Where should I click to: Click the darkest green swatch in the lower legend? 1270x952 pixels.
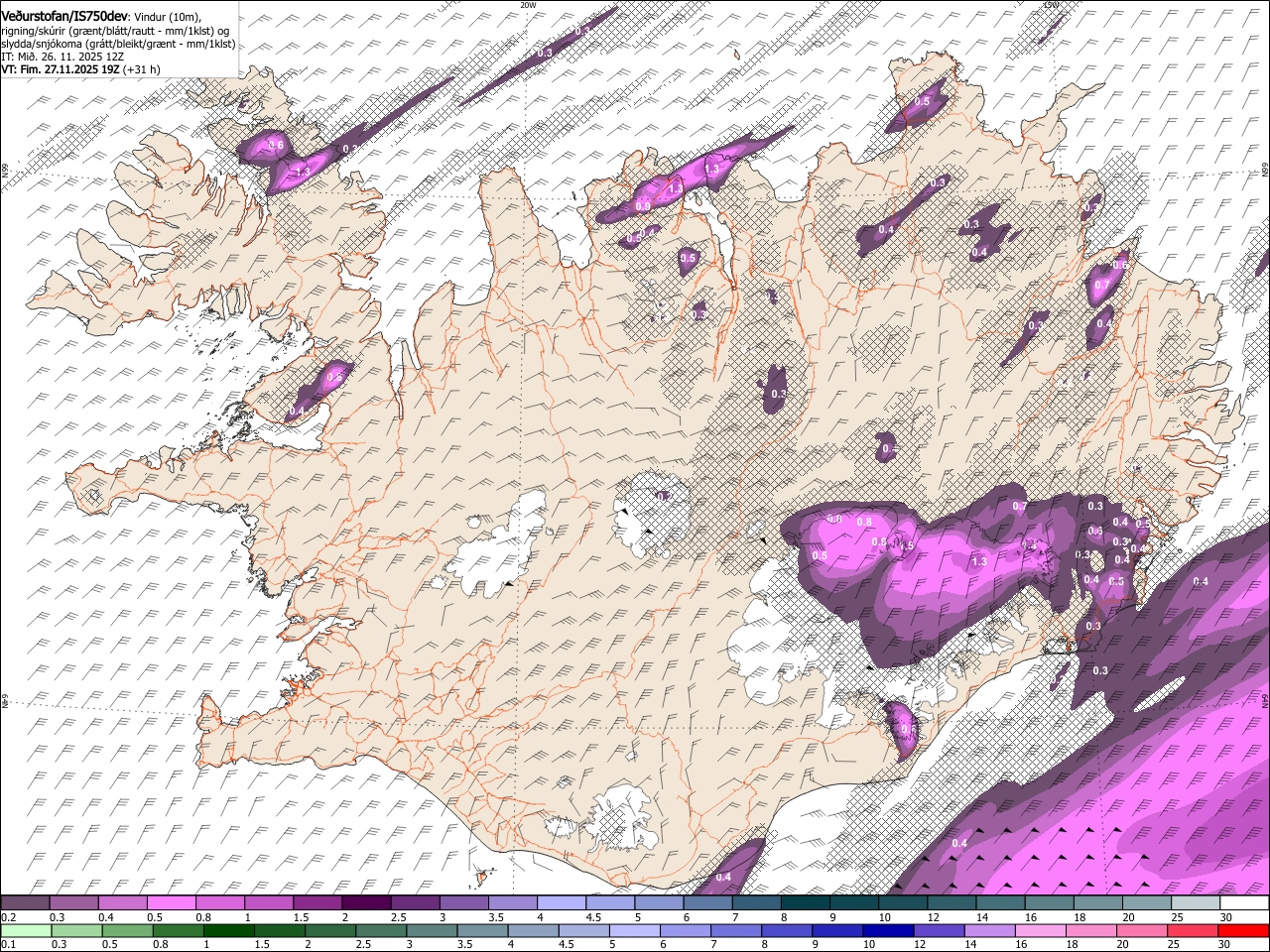[x=228, y=930]
